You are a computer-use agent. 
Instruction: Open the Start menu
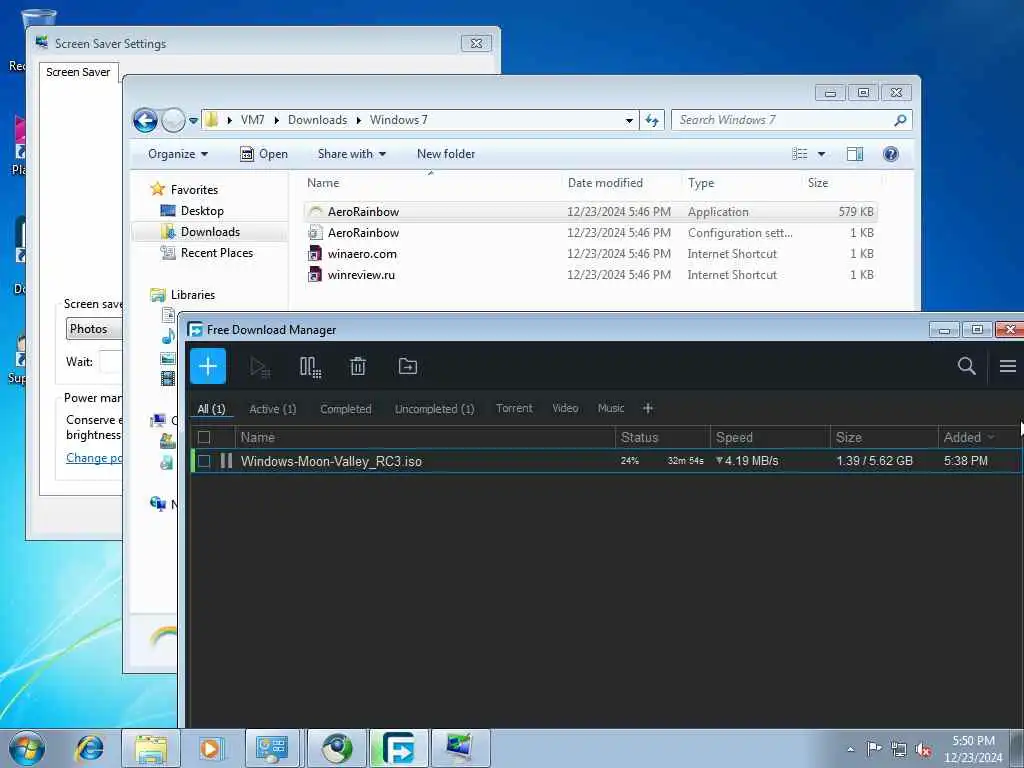click(x=27, y=748)
